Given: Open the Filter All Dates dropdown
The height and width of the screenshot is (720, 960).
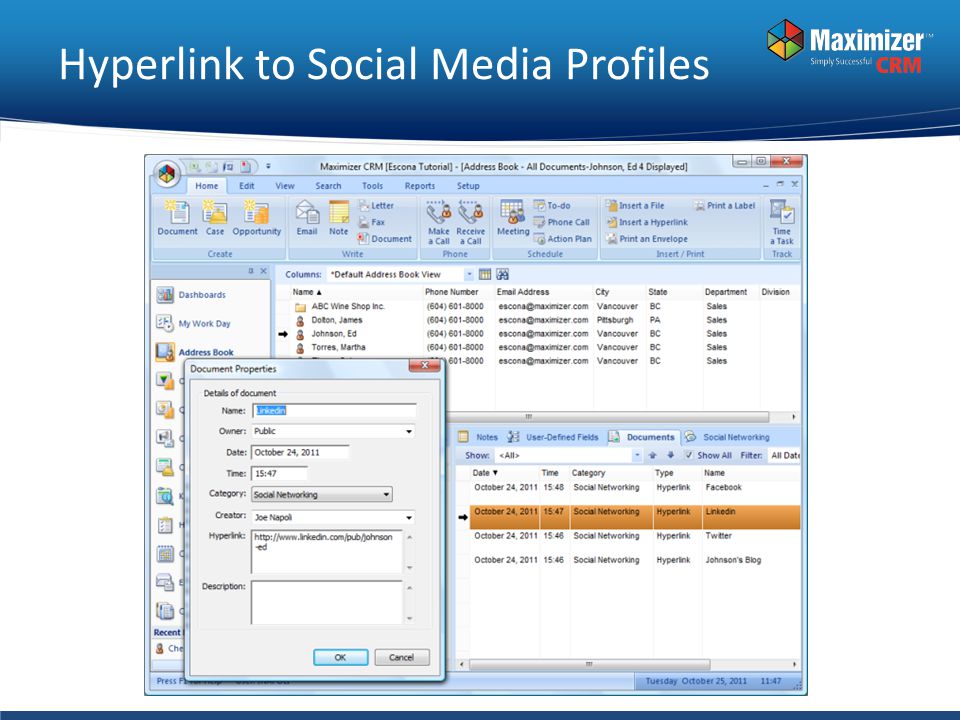Looking at the screenshot, I should (785, 455).
